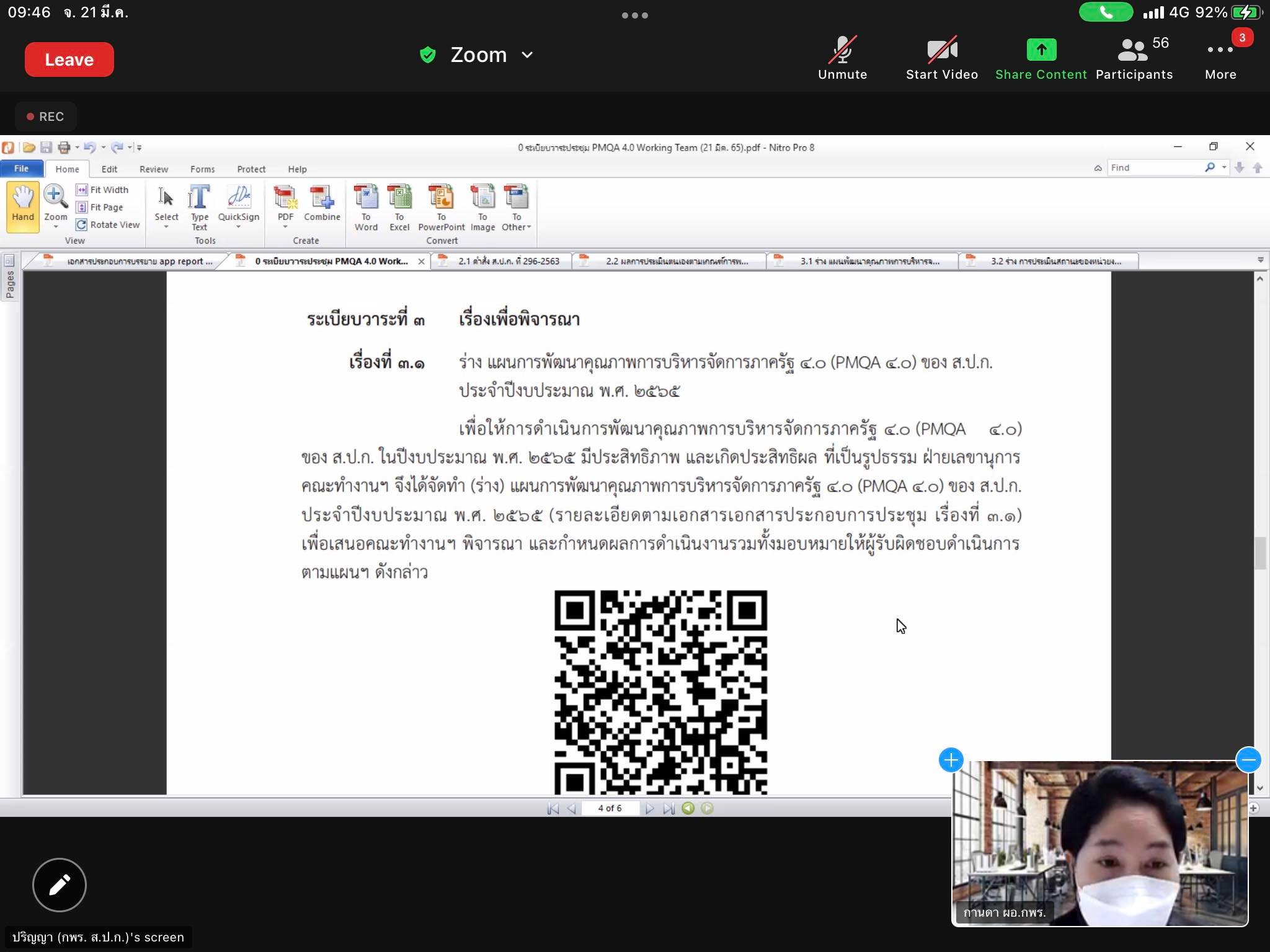Screen dimensions: 1270x952
Task: Expand the Zoom tool dropdown arrow
Action: click(x=55, y=227)
